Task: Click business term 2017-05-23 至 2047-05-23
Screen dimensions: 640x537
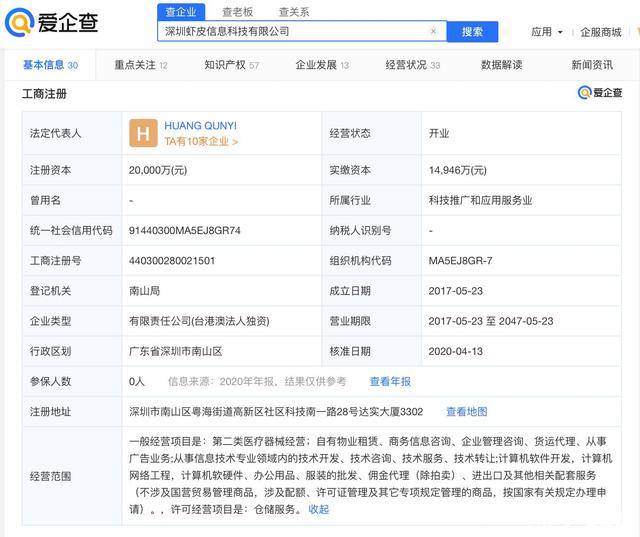Action: point(491,321)
